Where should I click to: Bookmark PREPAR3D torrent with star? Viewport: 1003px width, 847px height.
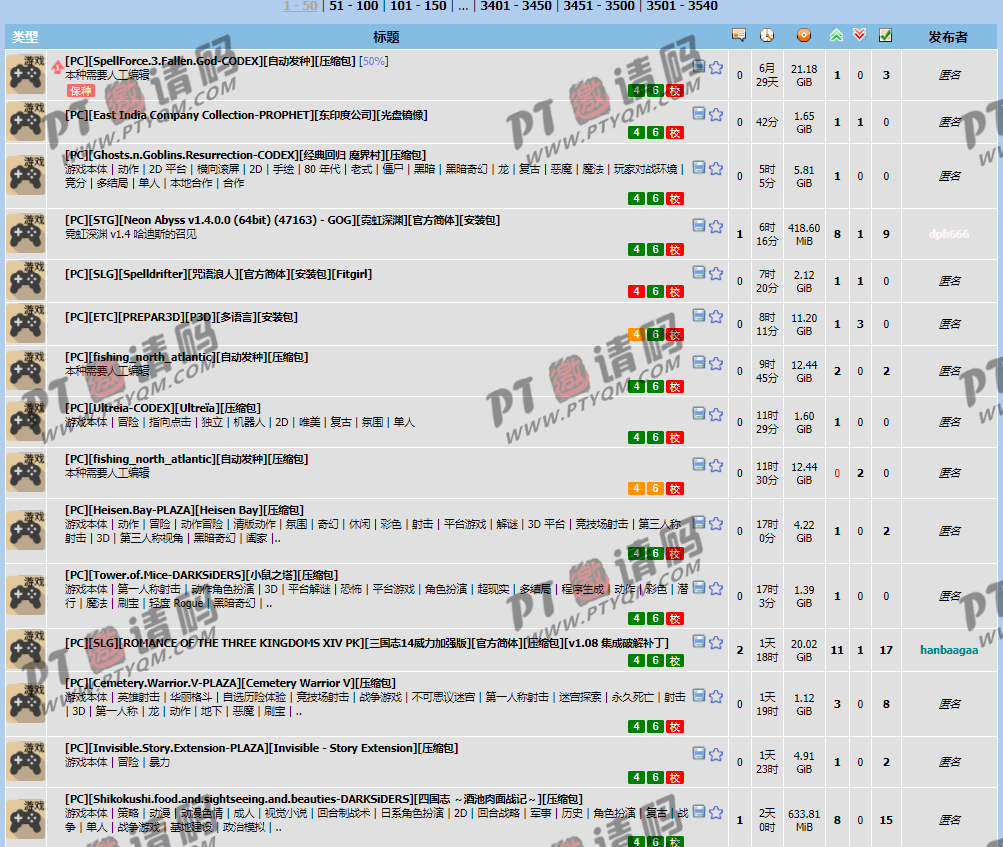716,316
